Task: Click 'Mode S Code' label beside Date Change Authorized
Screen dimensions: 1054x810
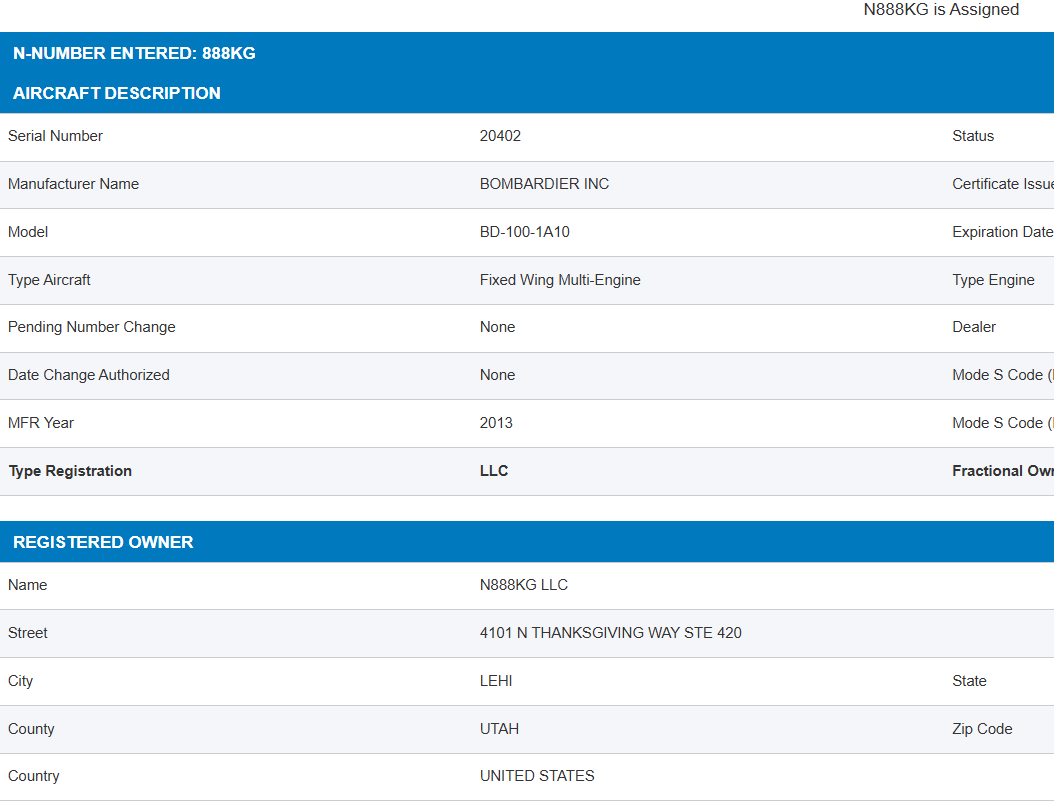Action: click(x=1003, y=375)
